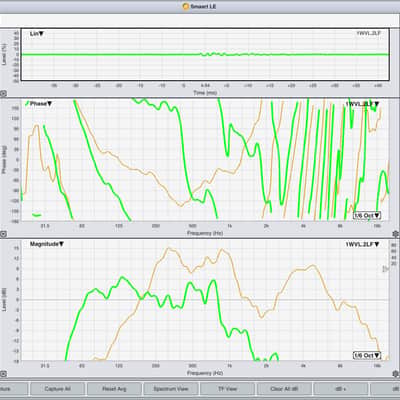Click the Capture All button

coord(57,389)
